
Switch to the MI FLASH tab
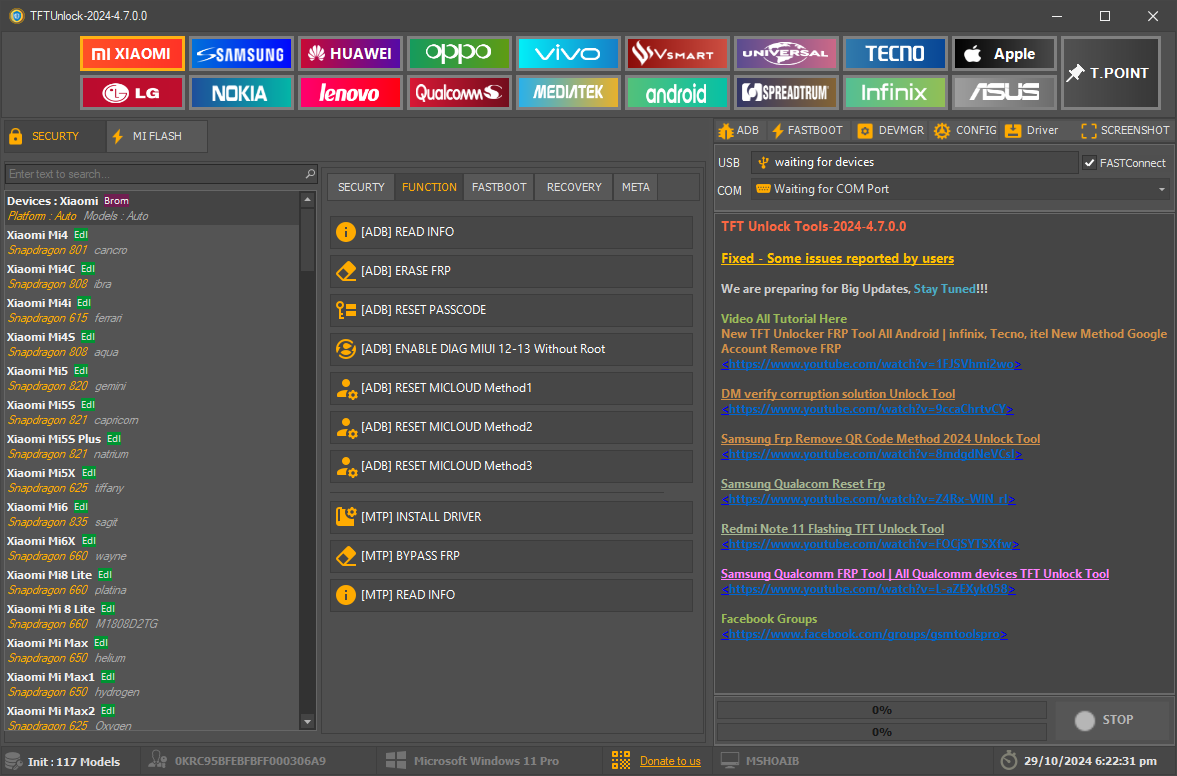[157, 137]
